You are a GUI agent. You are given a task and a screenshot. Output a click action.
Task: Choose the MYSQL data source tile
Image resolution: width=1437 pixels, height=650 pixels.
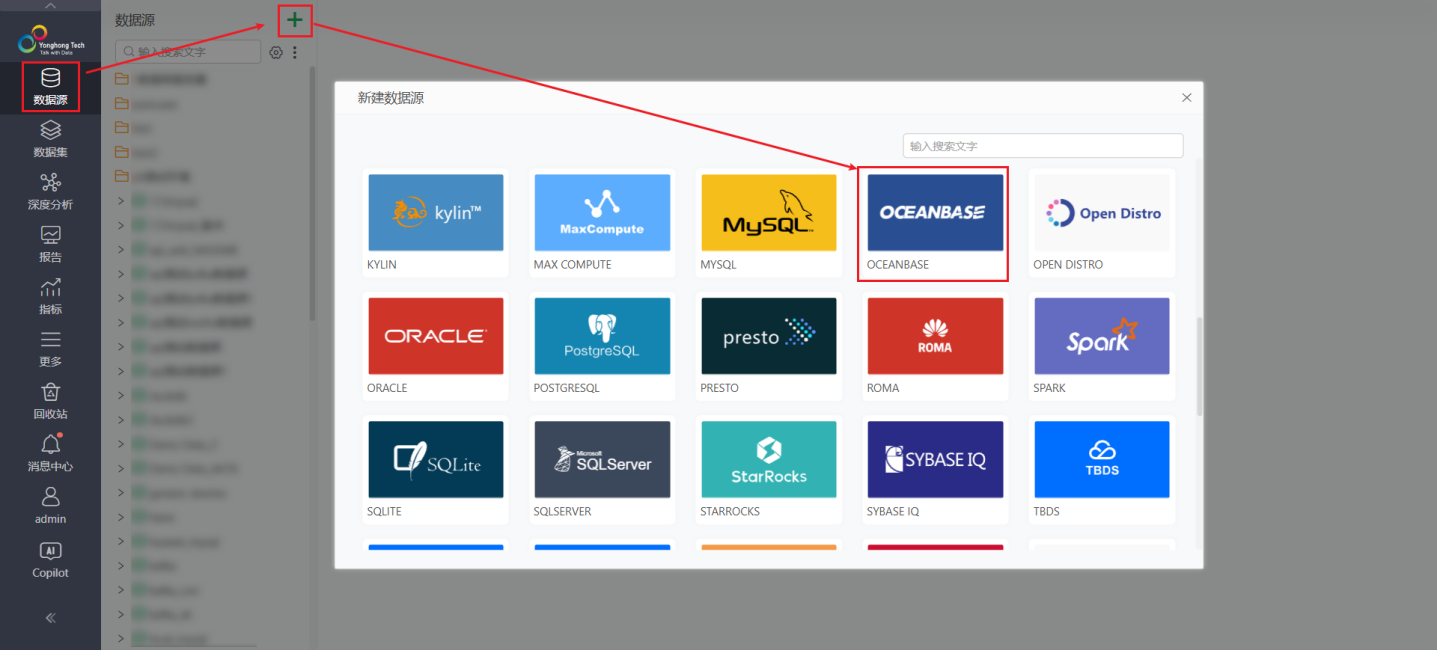pos(768,223)
